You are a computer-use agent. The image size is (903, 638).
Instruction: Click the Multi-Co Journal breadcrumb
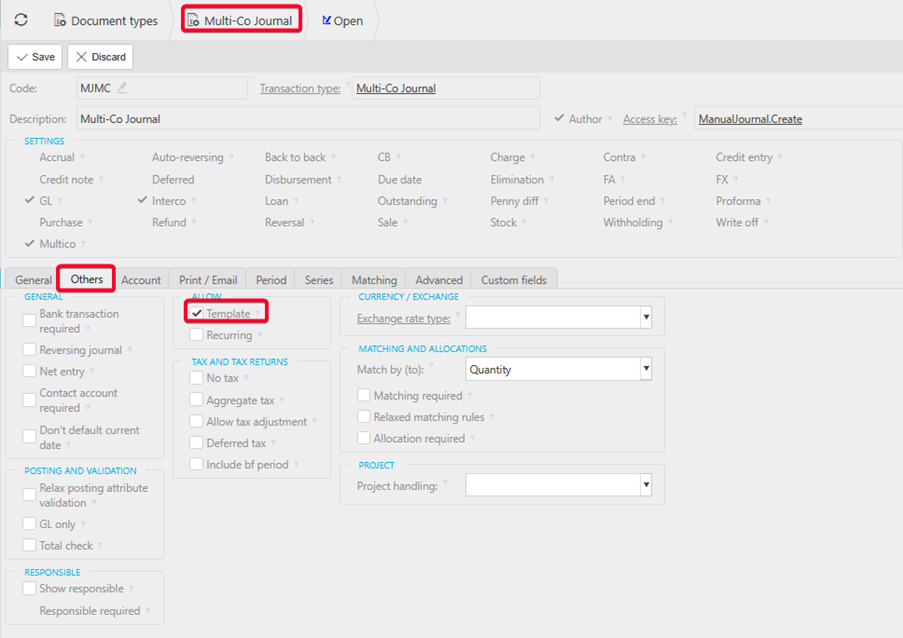pyautogui.click(x=241, y=21)
